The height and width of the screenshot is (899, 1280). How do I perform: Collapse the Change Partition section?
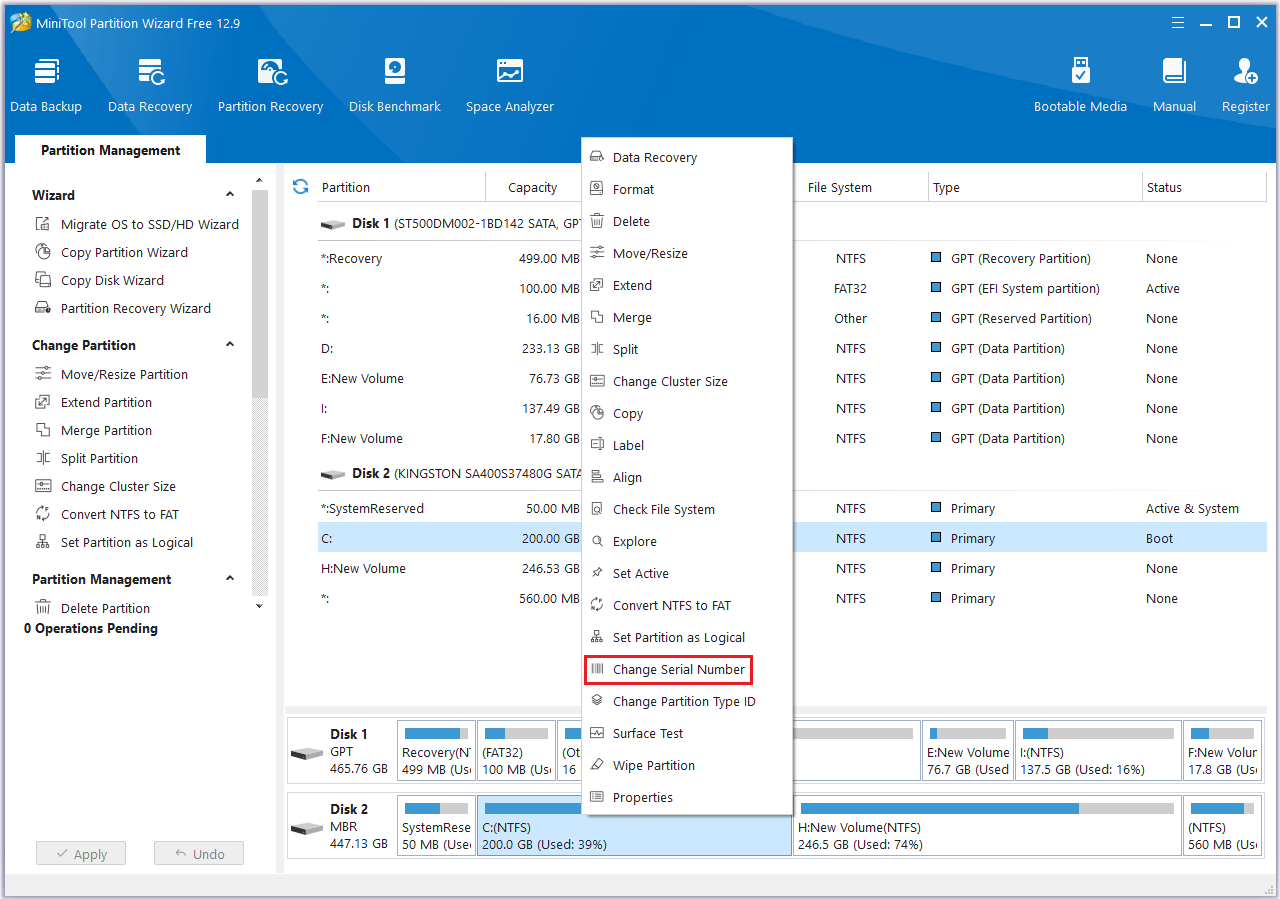pos(230,345)
